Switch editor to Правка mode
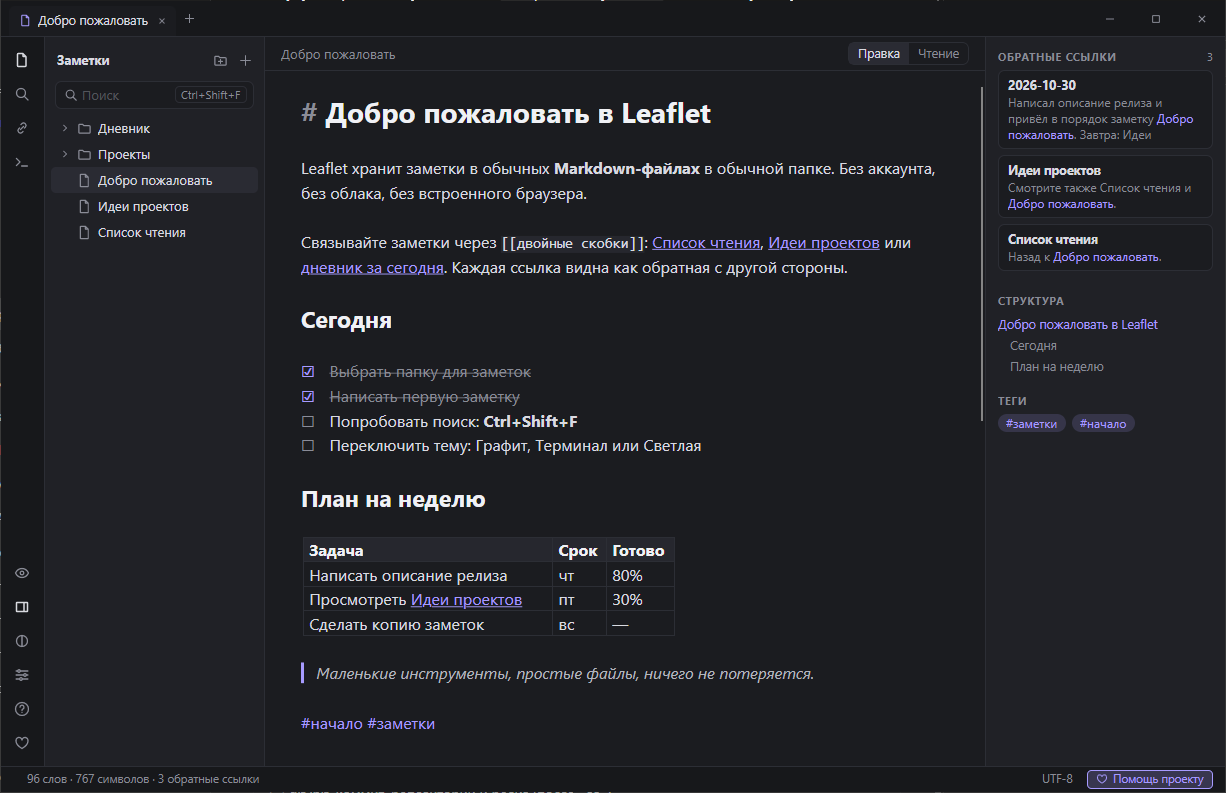The height and width of the screenshot is (793, 1226). (879, 54)
